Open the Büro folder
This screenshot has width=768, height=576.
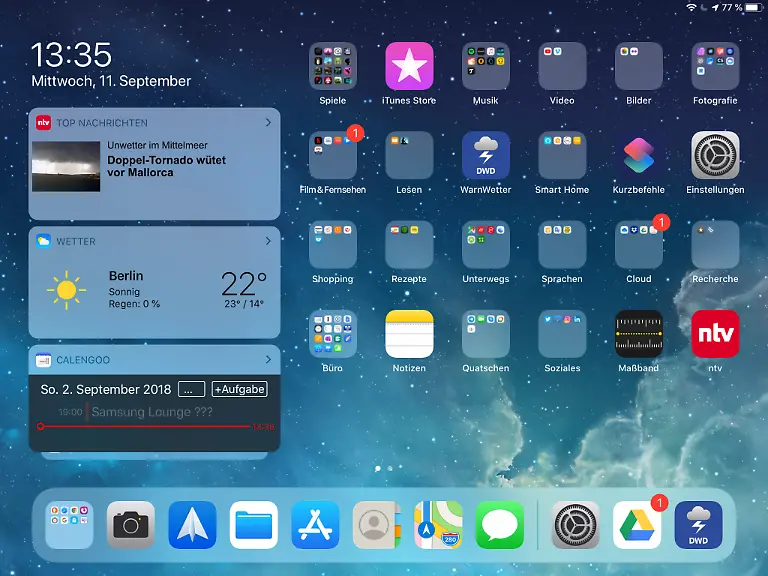coord(333,334)
